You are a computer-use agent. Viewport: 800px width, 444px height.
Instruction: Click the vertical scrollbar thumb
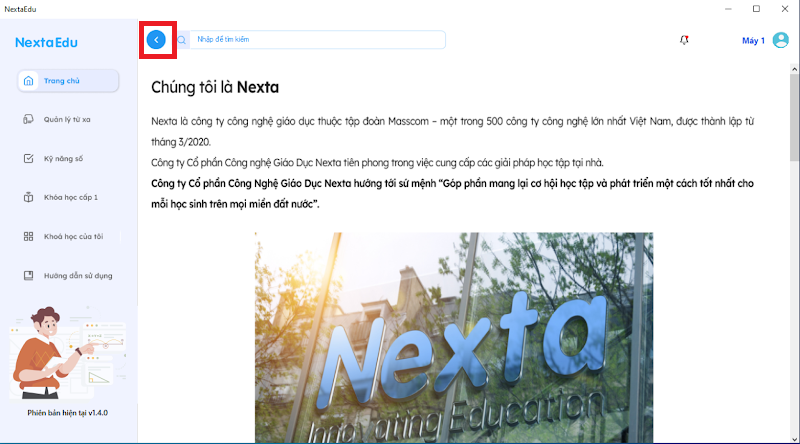click(794, 117)
